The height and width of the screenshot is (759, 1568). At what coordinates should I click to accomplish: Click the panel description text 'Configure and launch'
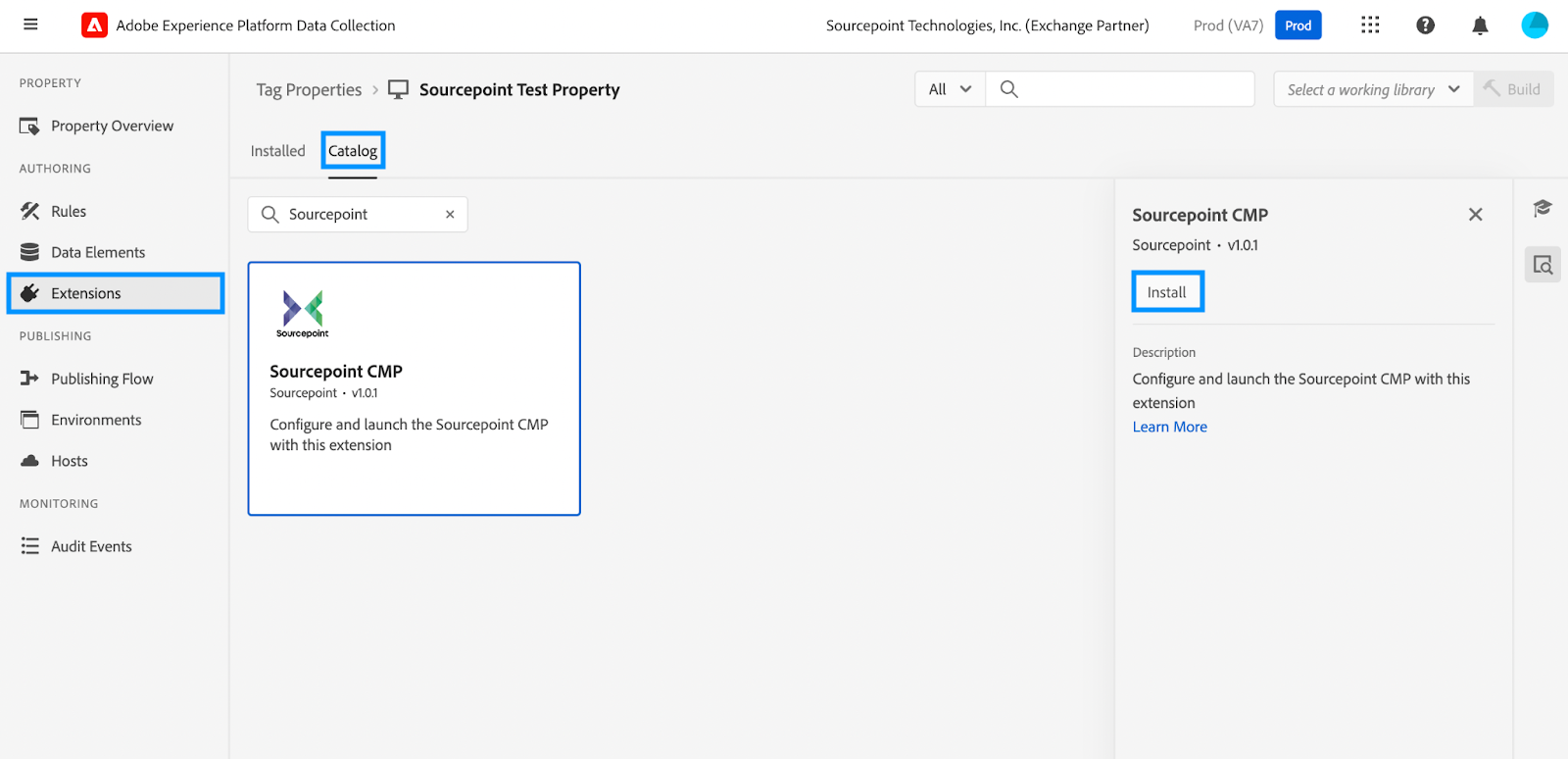click(1301, 390)
